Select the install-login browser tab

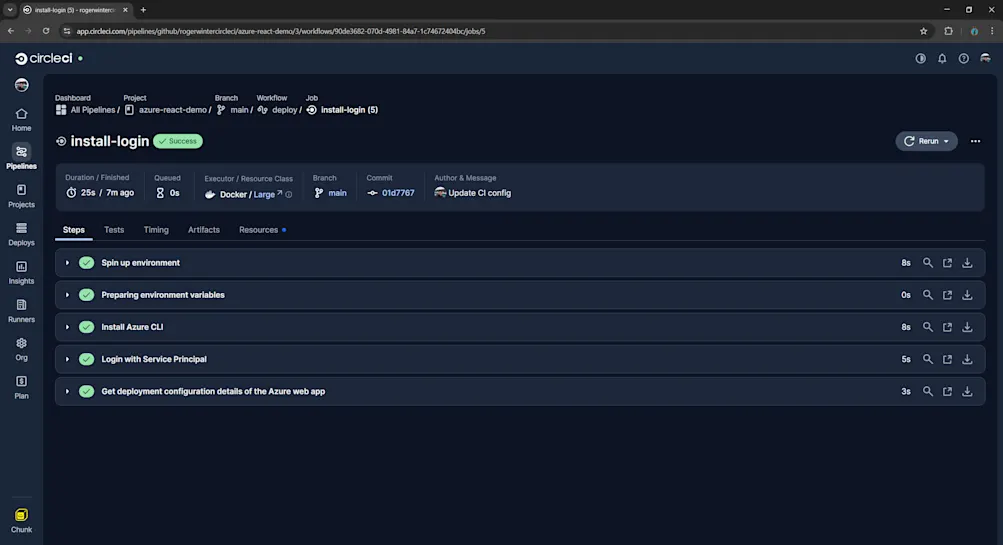[x=75, y=10]
